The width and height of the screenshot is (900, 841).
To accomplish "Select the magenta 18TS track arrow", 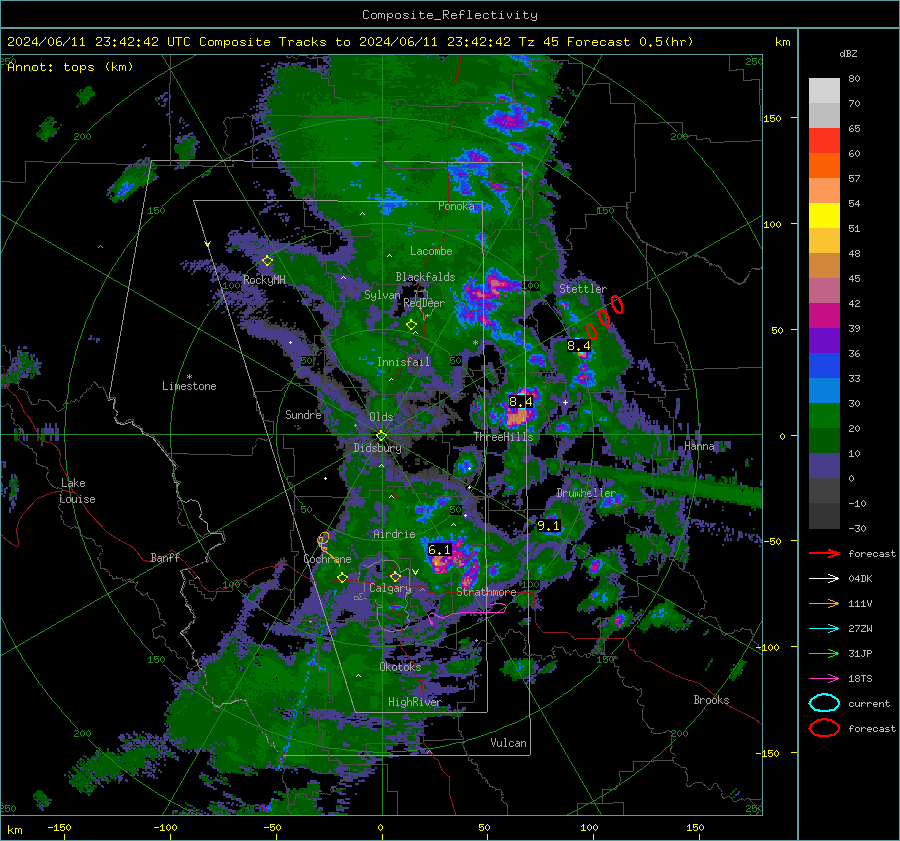I will (x=824, y=679).
